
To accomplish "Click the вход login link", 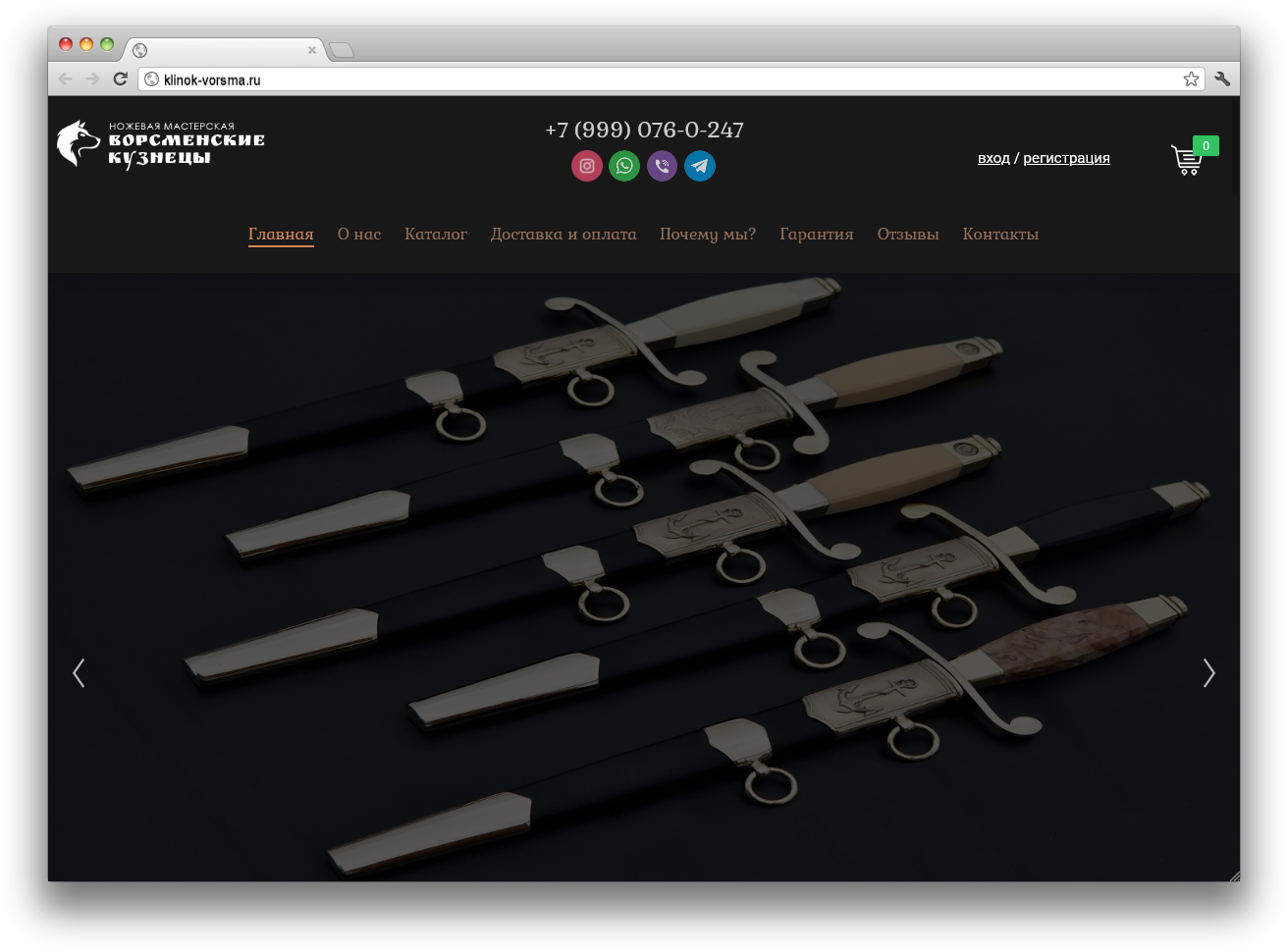I will (x=993, y=158).
